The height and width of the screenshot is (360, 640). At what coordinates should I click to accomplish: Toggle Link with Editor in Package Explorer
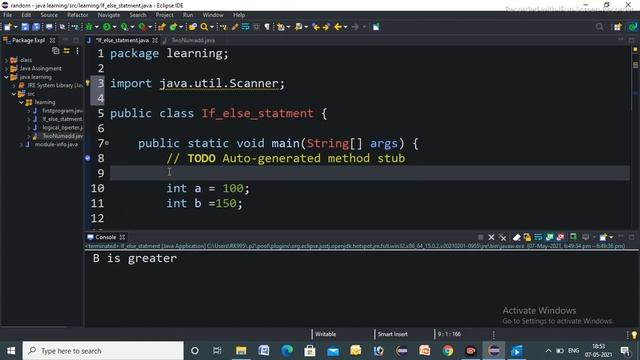[x=67, y=51]
